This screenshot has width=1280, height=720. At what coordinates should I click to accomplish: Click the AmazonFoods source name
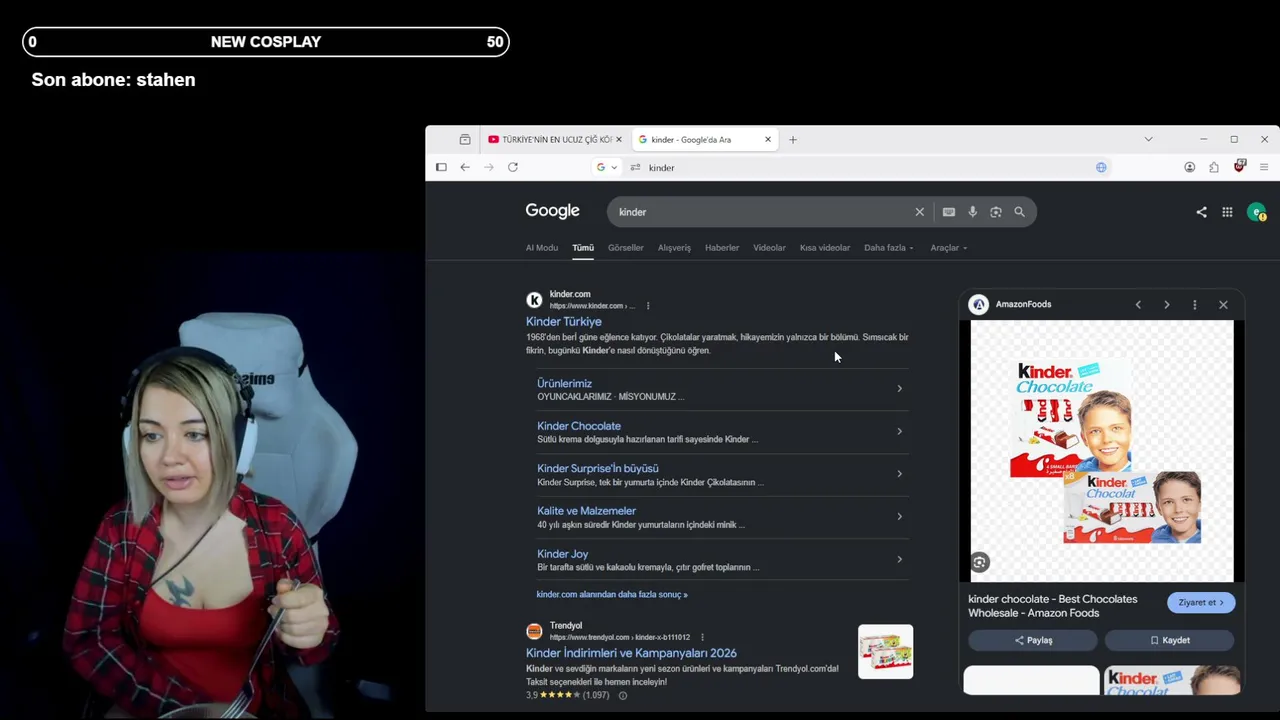click(x=1023, y=305)
